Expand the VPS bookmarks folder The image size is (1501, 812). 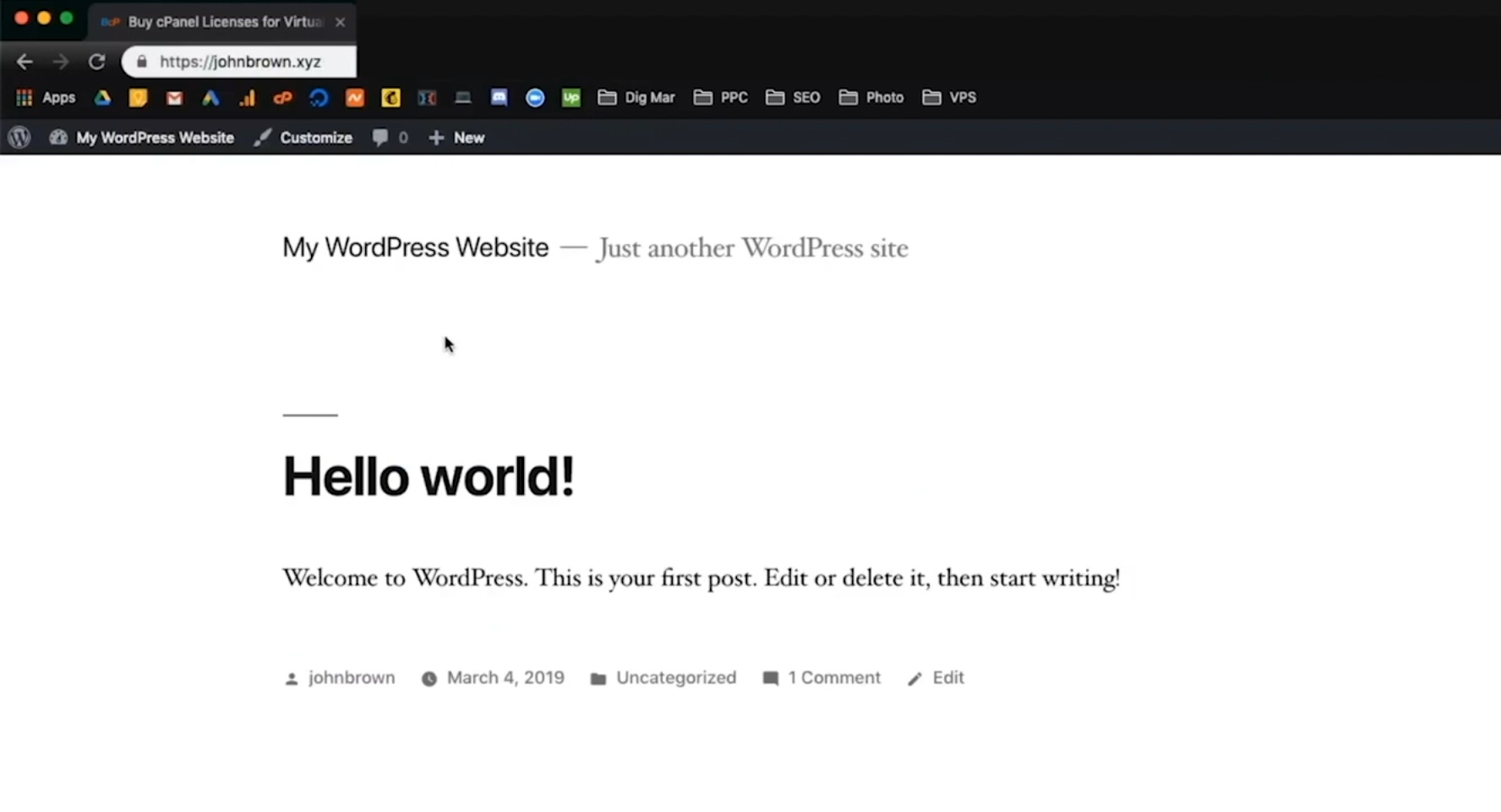coord(949,98)
